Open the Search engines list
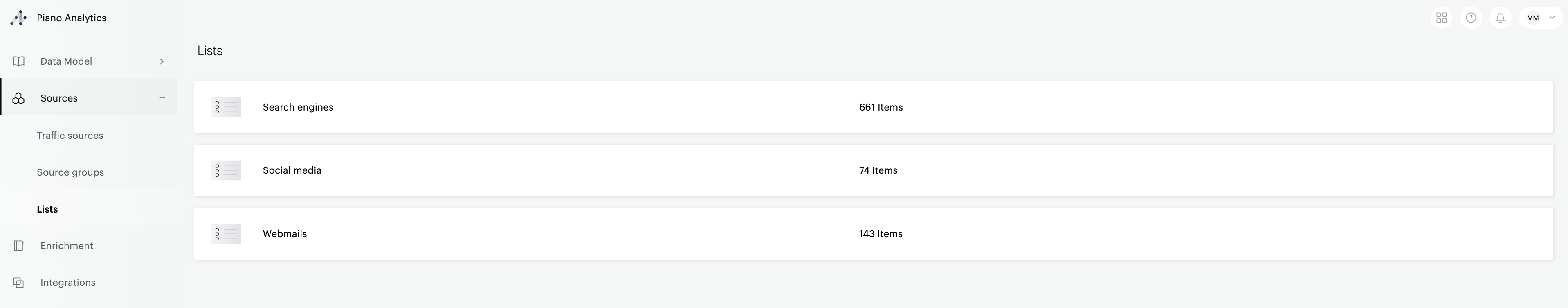Image resolution: width=1568 pixels, height=308 pixels. pos(298,107)
